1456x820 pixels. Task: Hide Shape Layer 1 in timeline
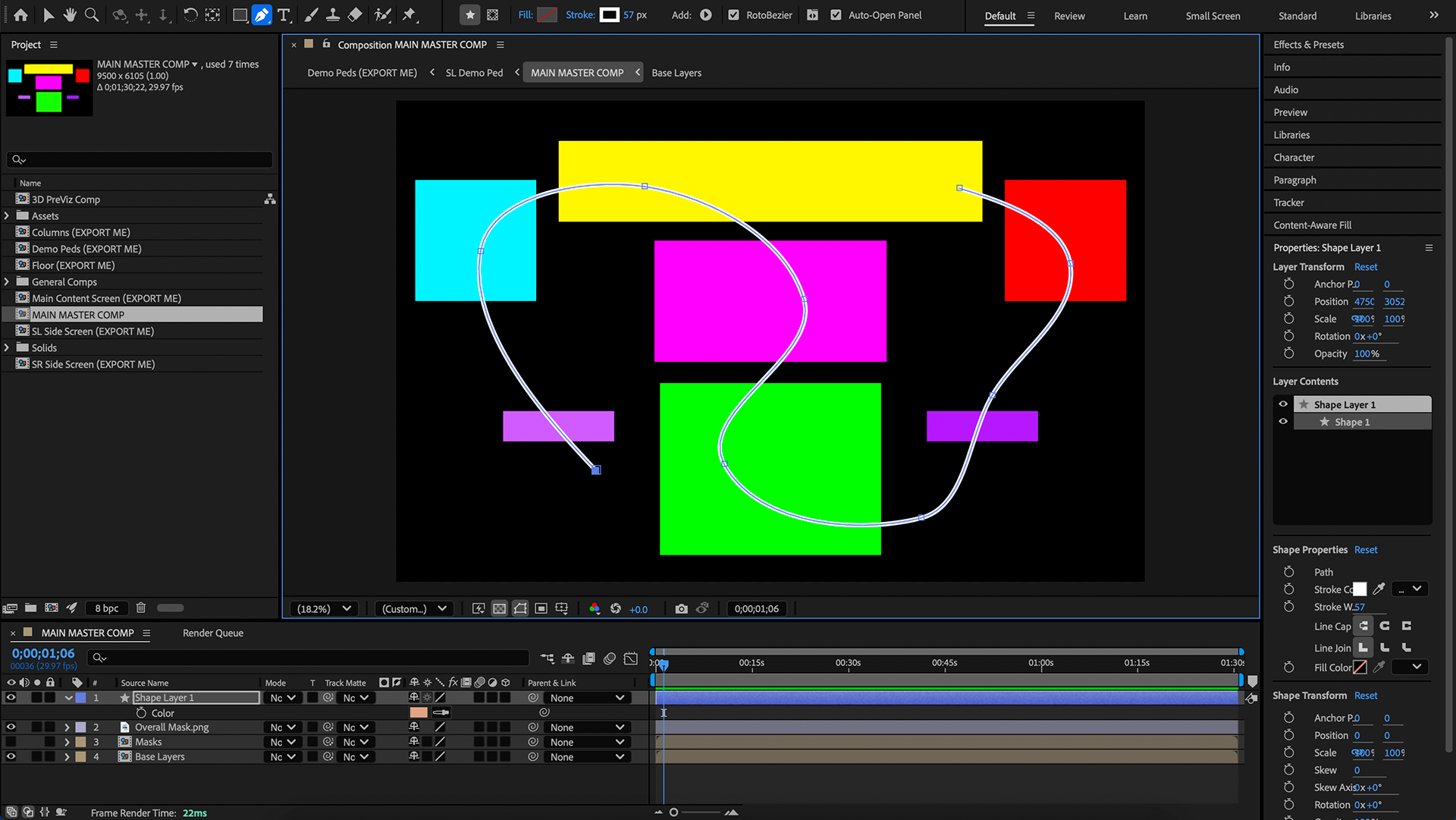point(11,697)
